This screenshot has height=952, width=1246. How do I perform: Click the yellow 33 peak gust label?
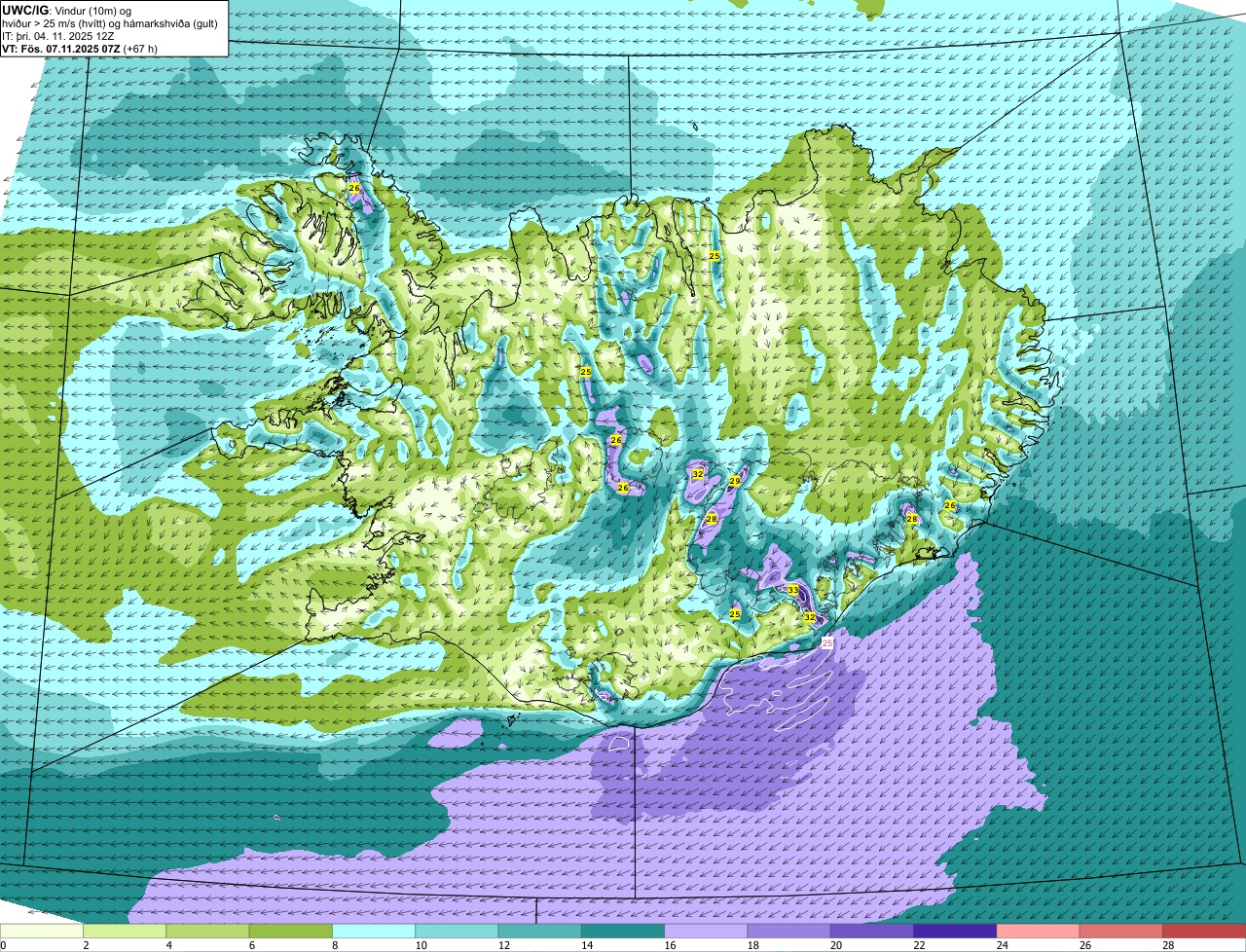[x=792, y=590]
